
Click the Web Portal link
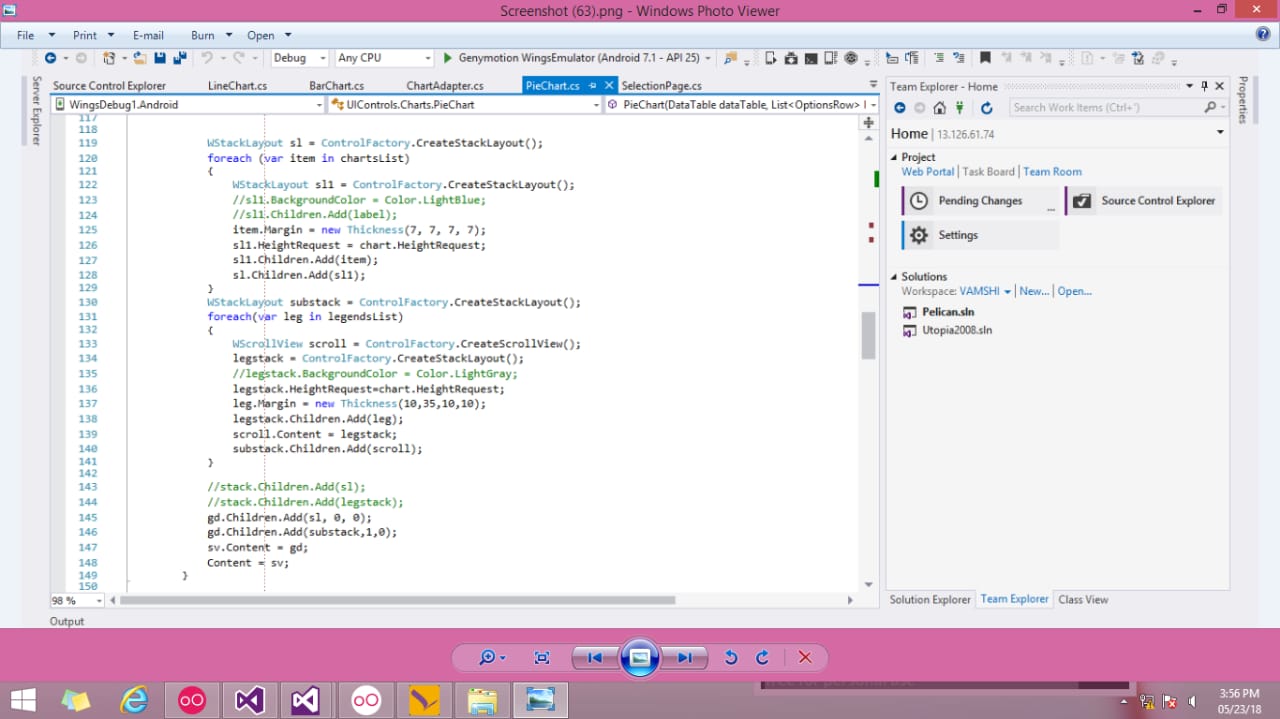coord(927,172)
